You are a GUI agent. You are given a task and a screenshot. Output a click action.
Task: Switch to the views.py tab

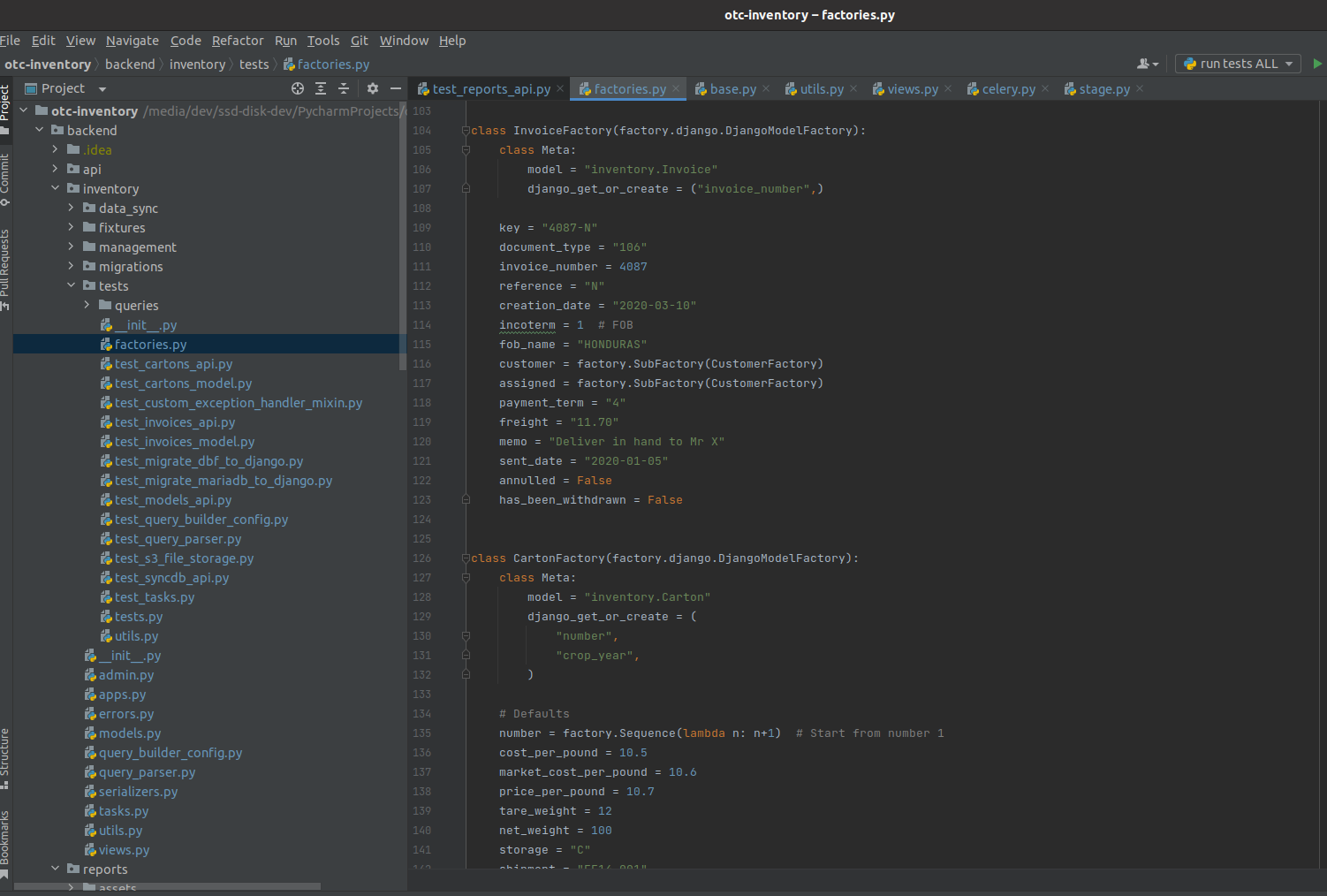912,89
